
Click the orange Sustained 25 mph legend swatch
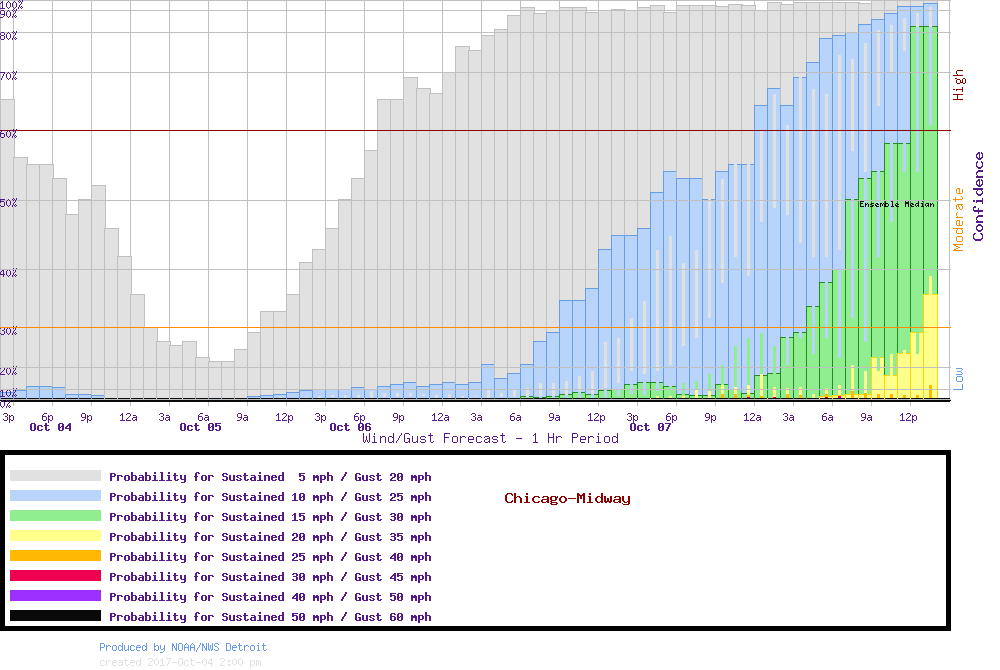point(55,556)
